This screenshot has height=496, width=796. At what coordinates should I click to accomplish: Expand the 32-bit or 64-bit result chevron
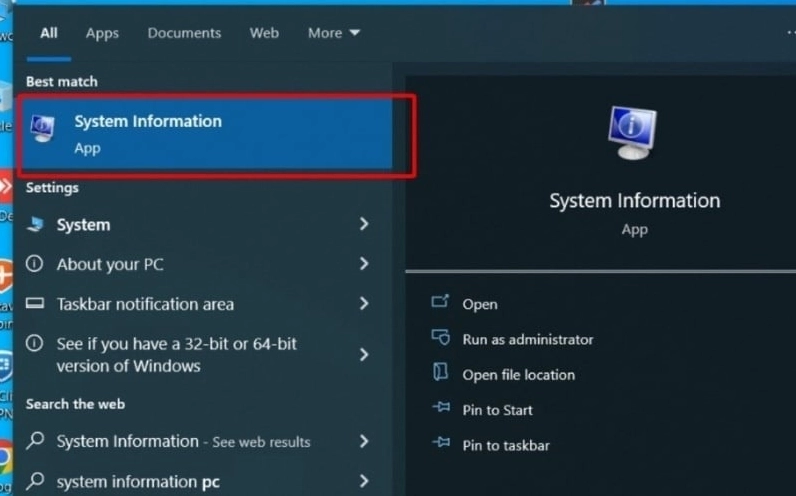(363, 354)
